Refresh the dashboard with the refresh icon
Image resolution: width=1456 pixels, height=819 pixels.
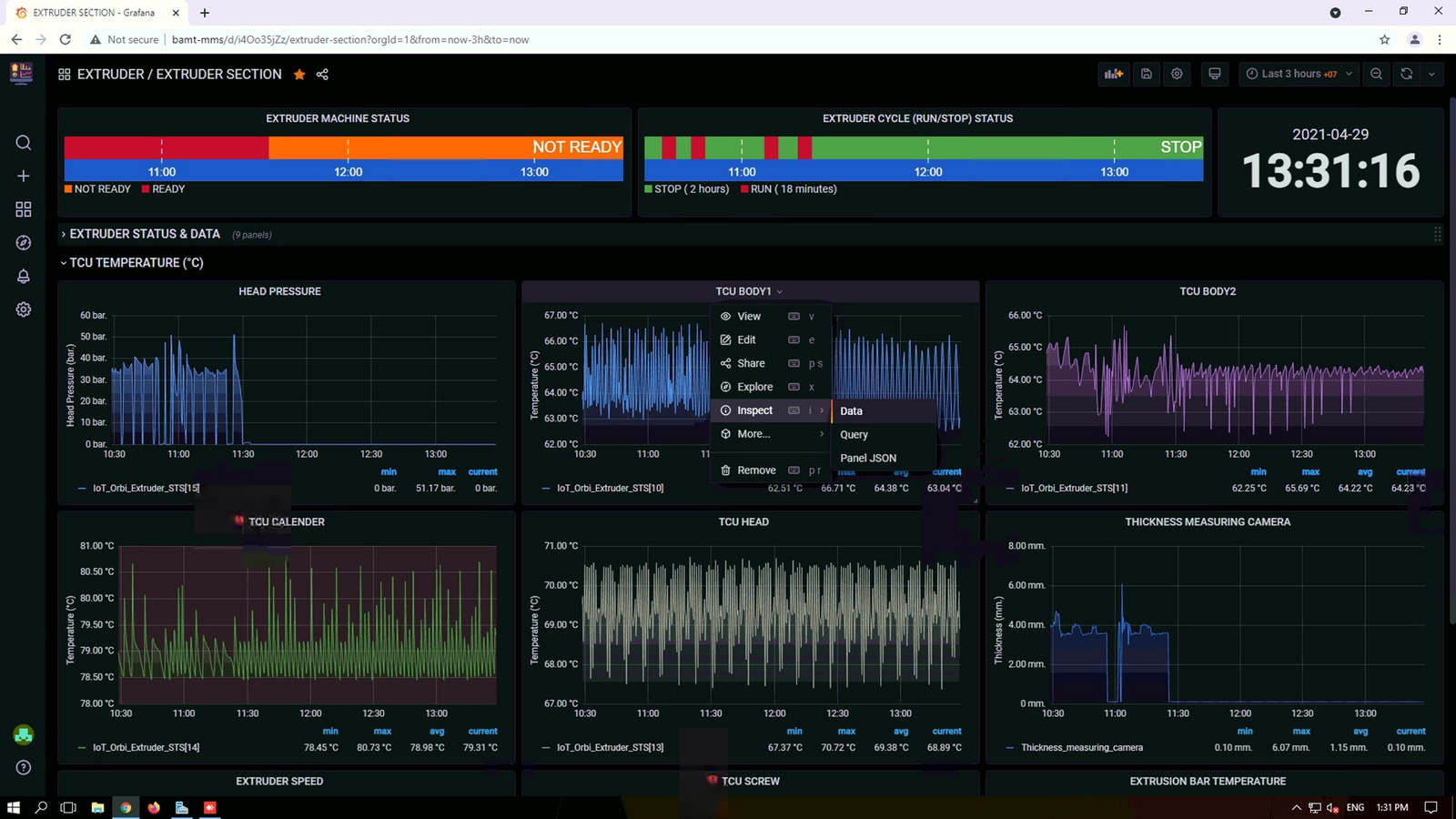tap(1406, 74)
